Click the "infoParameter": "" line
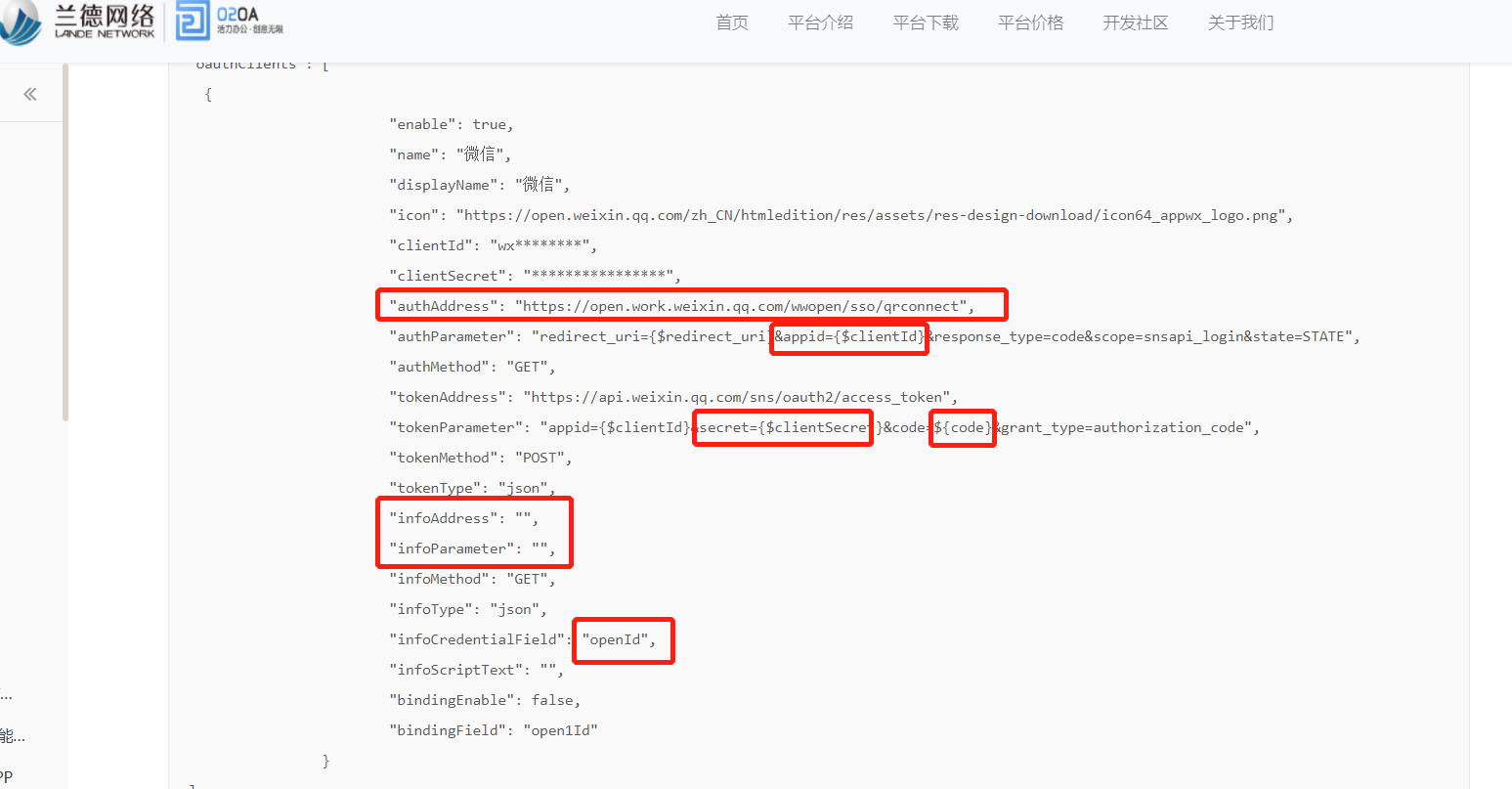Image resolution: width=1512 pixels, height=789 pixels. pos(473,548)
